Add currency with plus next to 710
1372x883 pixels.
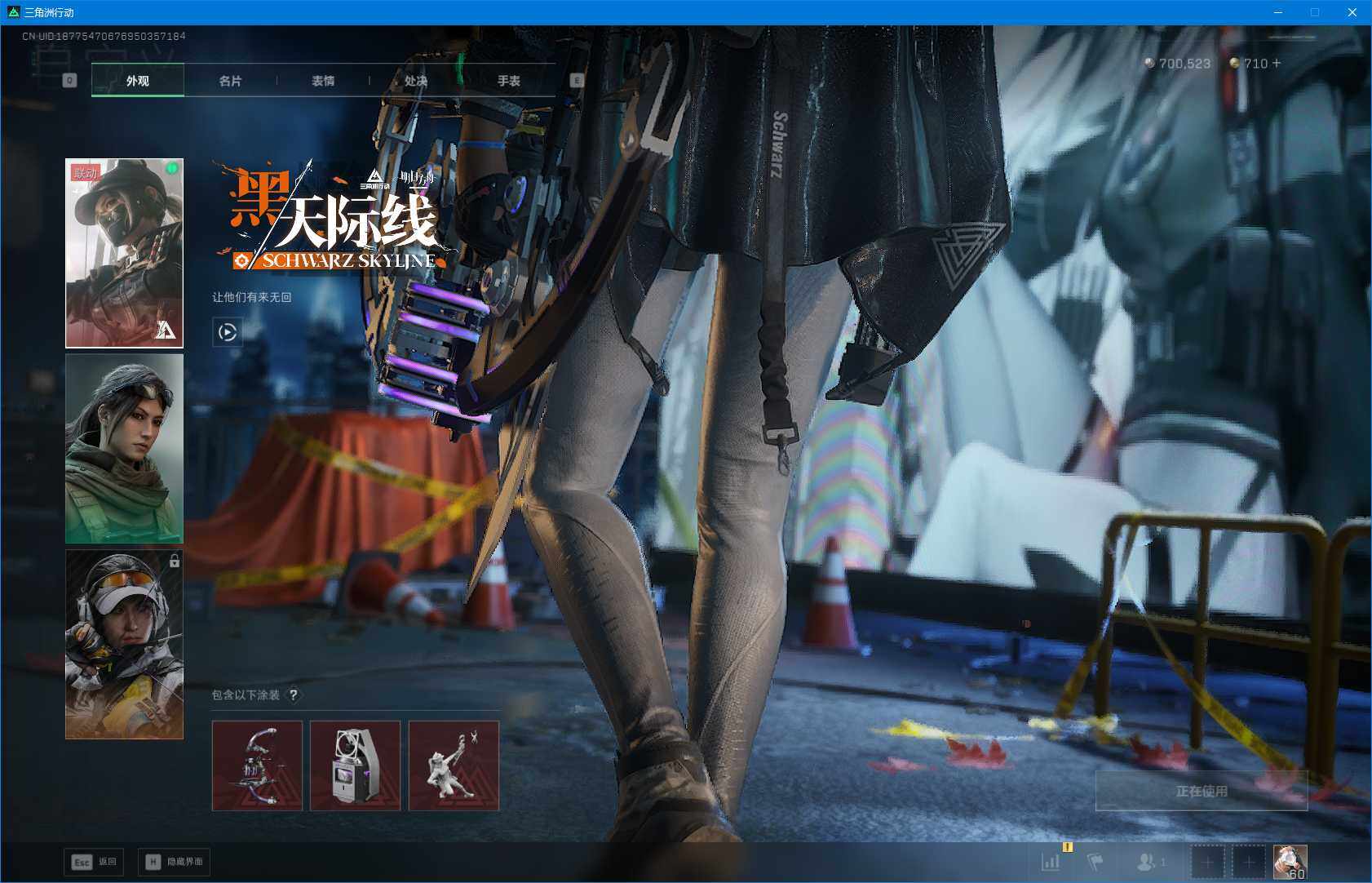point(1277,63)
